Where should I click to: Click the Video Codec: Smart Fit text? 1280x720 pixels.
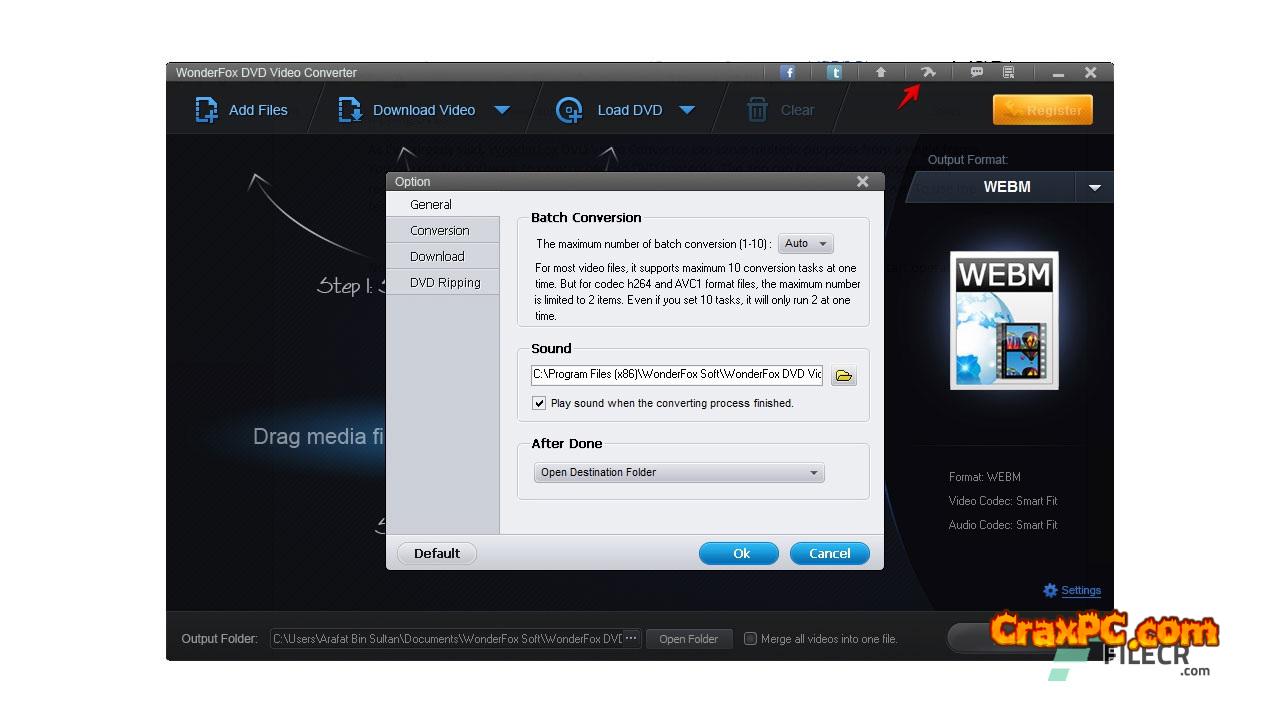point(1003,501)
